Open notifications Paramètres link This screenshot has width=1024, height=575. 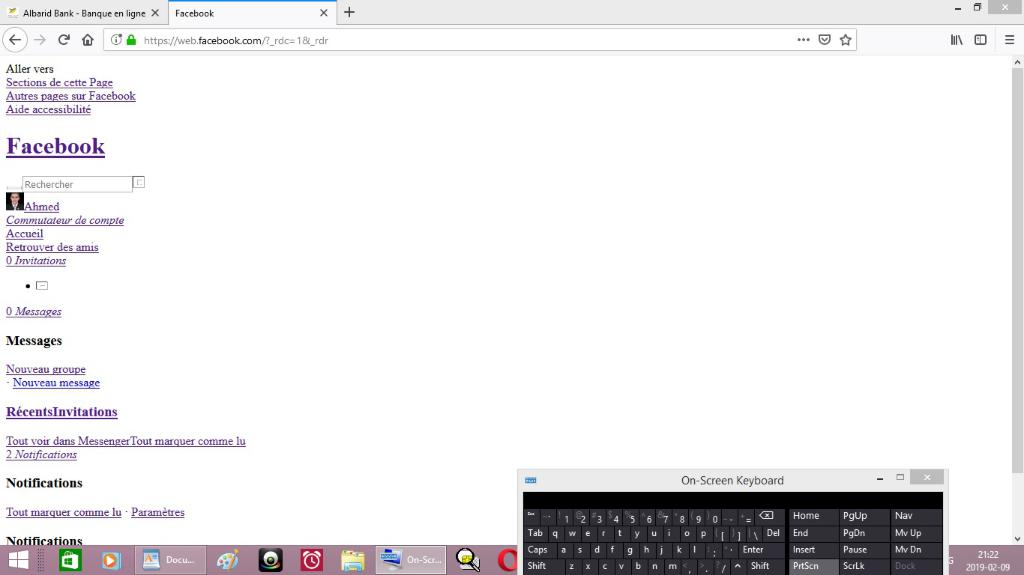click(x=157, y=512)
